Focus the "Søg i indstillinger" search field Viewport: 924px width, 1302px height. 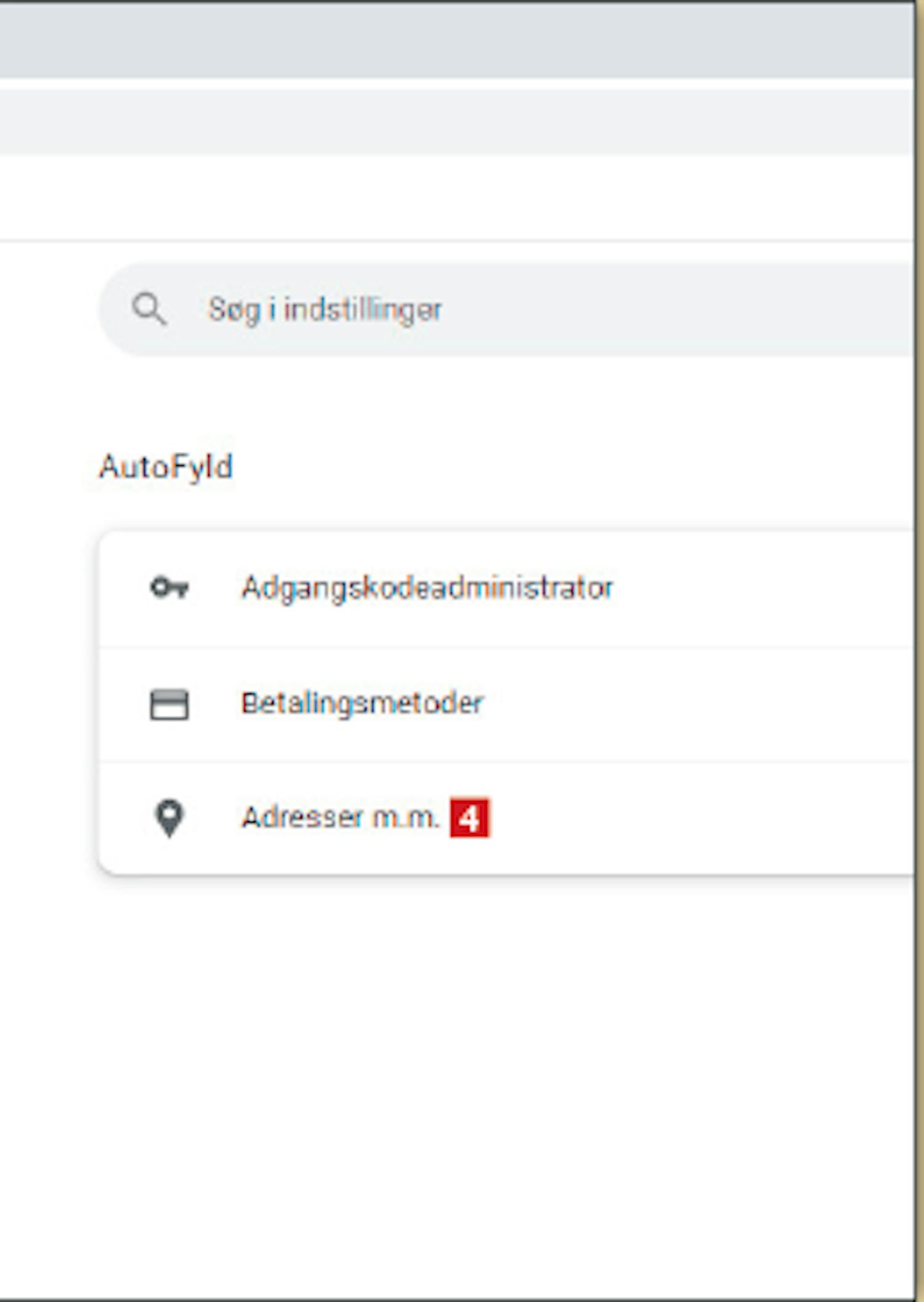(506, 309)
